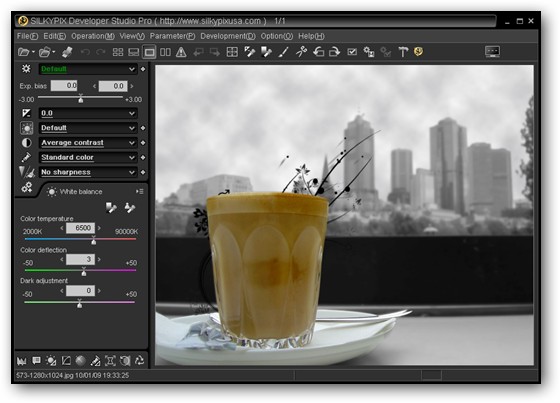Image resolution: width=560 pixels, height=403 pixels.
Task: Click the text T tool icon
Action: (x=403, y=52)
